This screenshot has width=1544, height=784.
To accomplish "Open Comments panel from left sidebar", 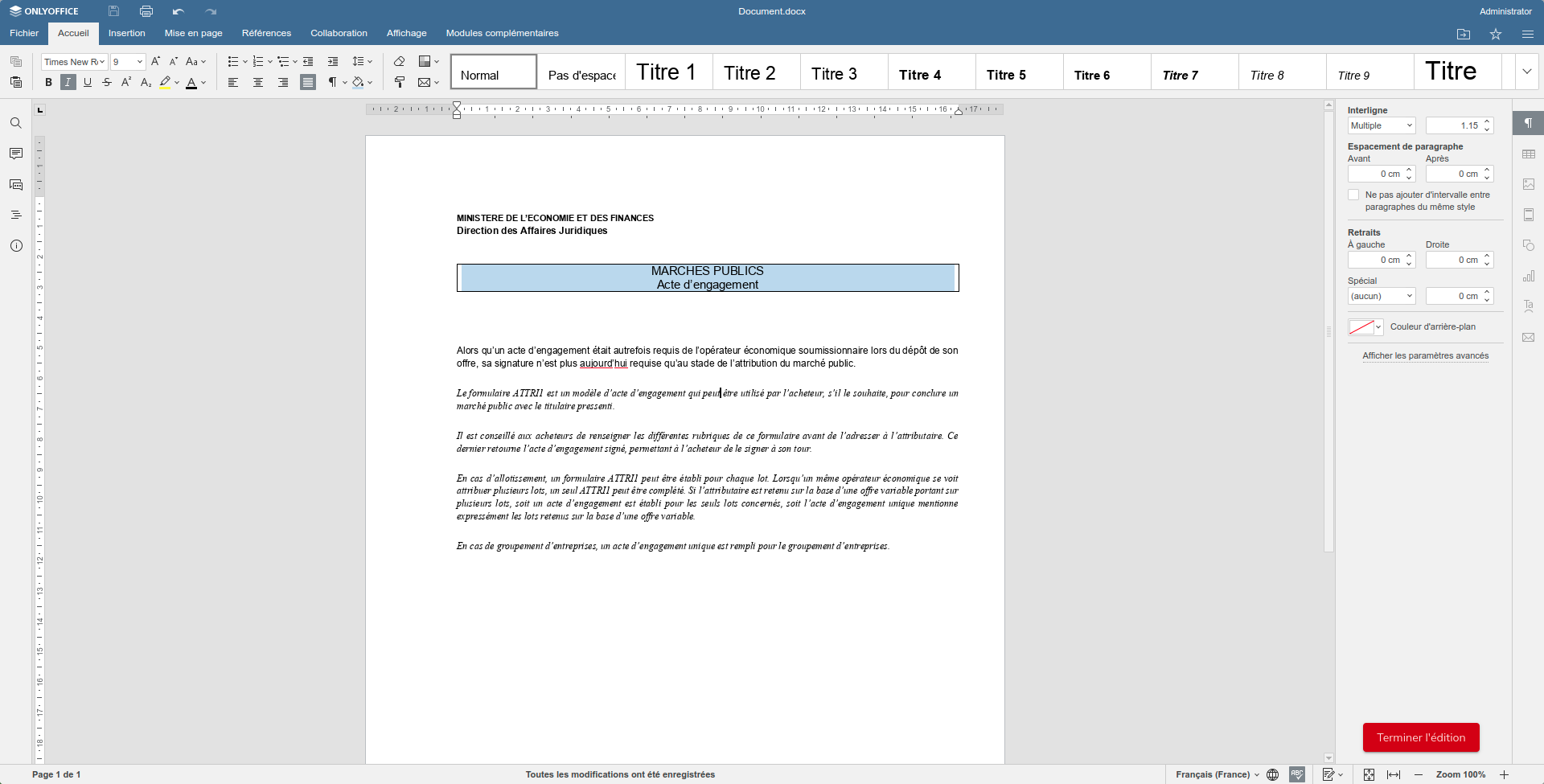I will pos(16,154).
